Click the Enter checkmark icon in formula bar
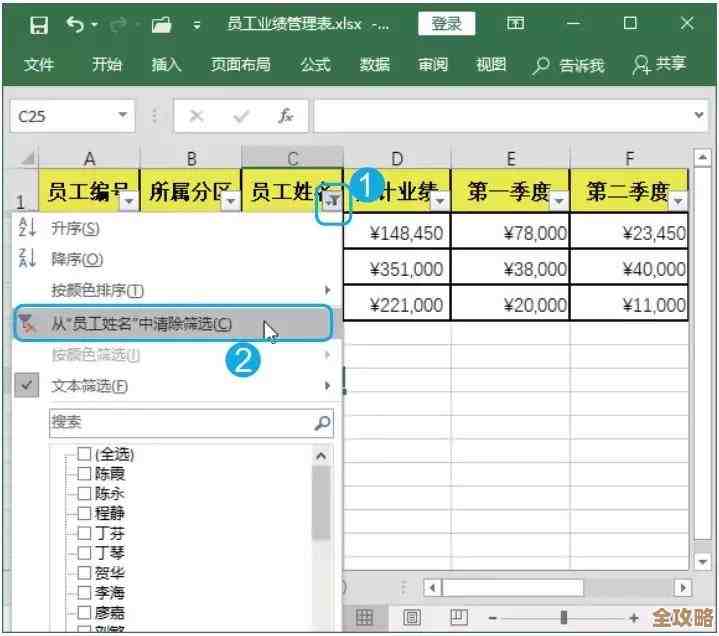Image resolution: width=719 pixels, height=636 pixels. tap(241, 116)
